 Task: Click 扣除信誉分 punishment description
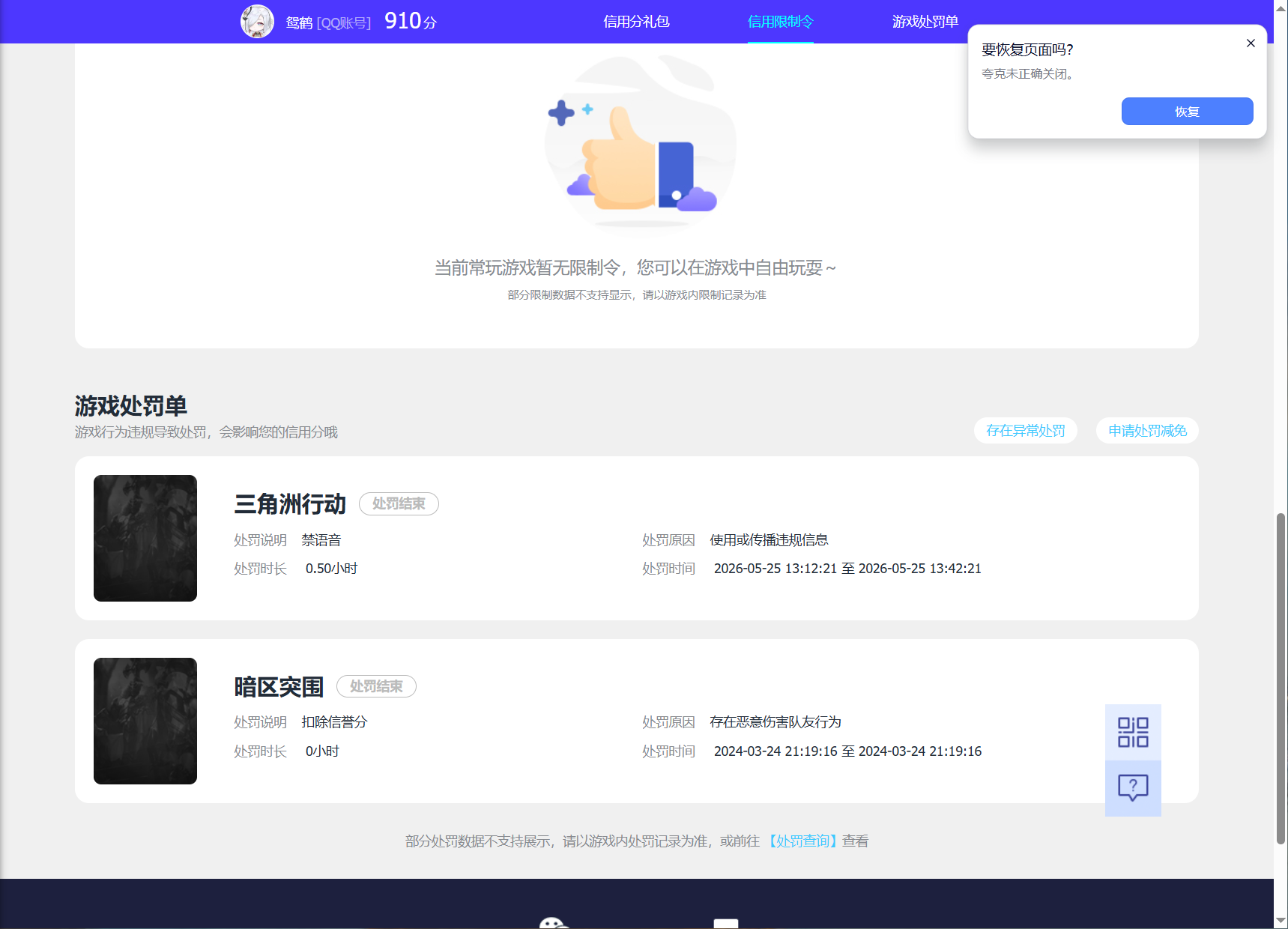click(x=334, y=722)
